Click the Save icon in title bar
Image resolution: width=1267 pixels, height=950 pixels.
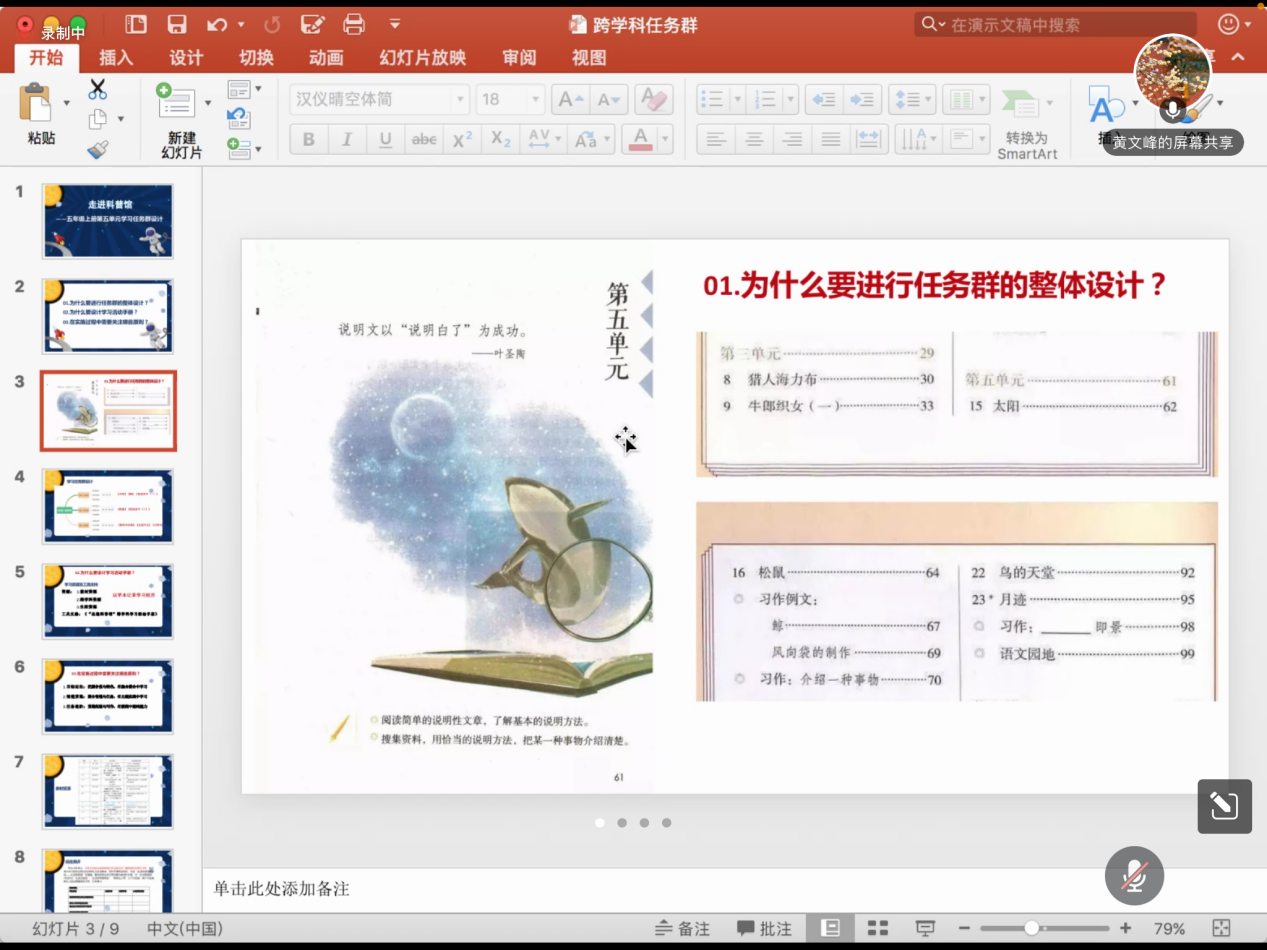177,24
